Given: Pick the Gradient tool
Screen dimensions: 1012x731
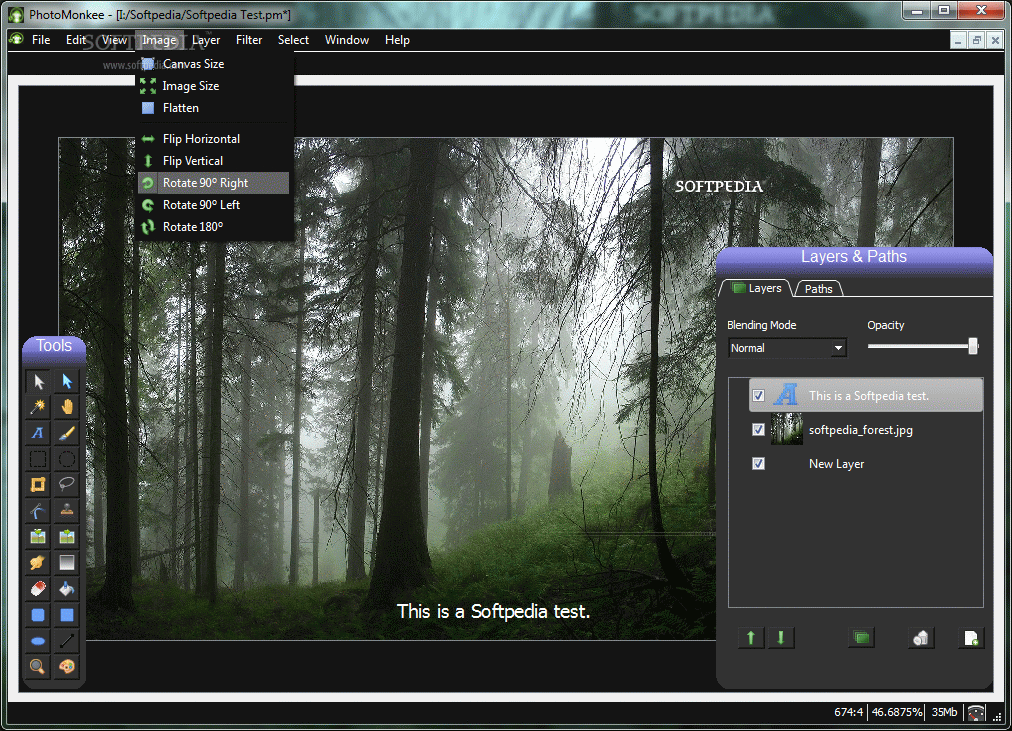Looking at the screenshot, I should click(x=66, y=563).
